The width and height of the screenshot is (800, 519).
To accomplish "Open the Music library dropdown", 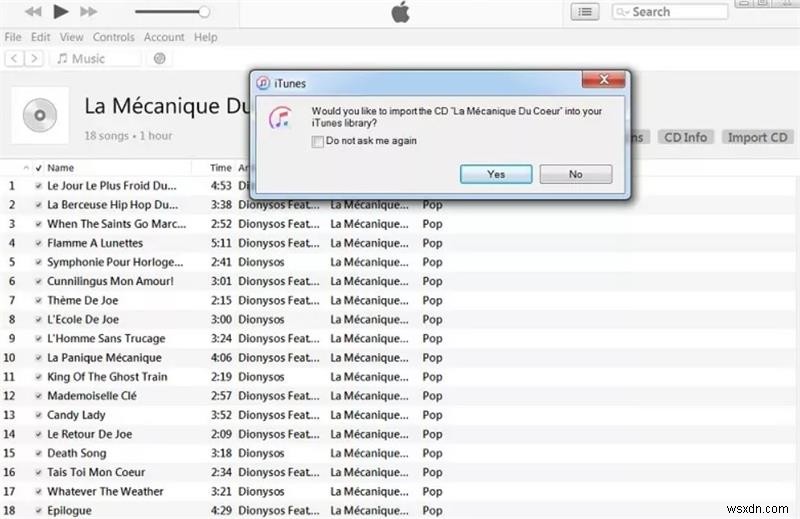I will click(x=95, y=59).
